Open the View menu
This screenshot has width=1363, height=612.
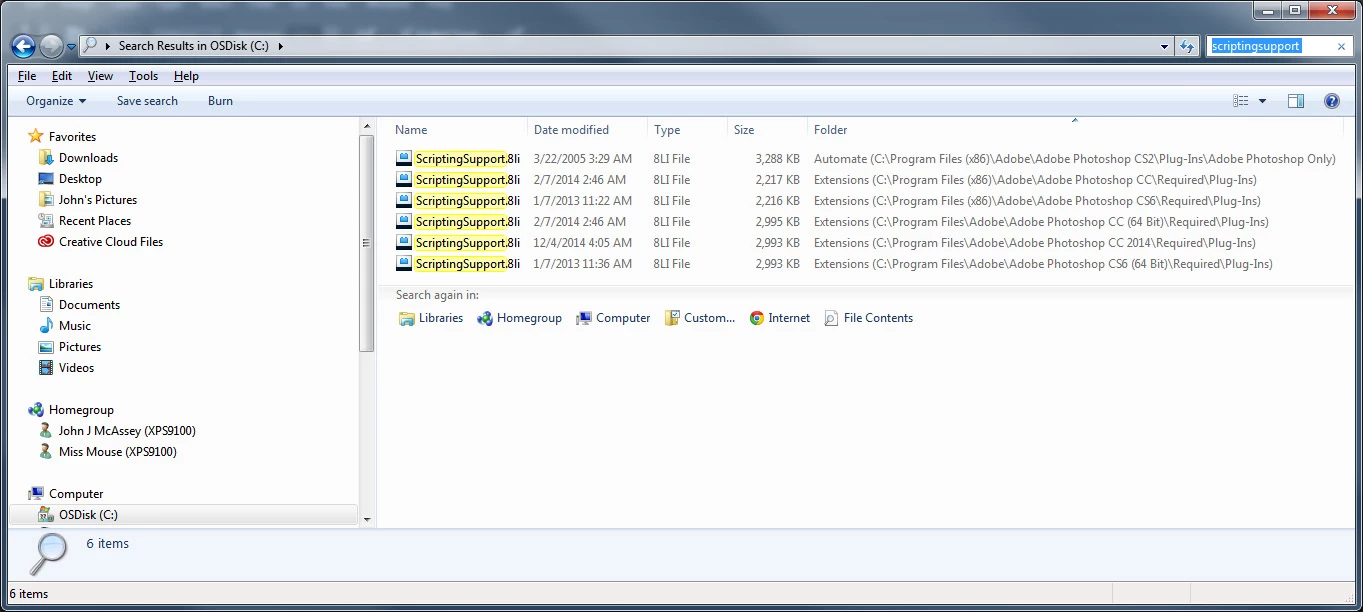click(x=100, y=76)
